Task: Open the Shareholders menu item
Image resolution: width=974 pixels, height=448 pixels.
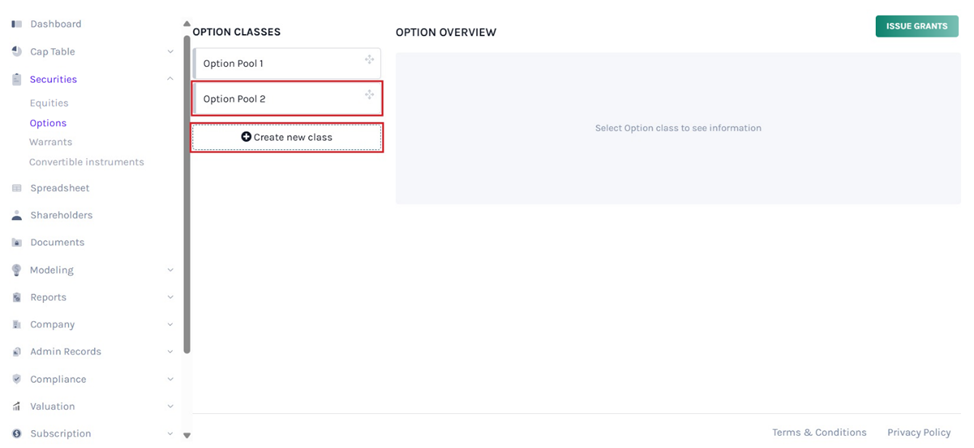Action: coord(61,215)
